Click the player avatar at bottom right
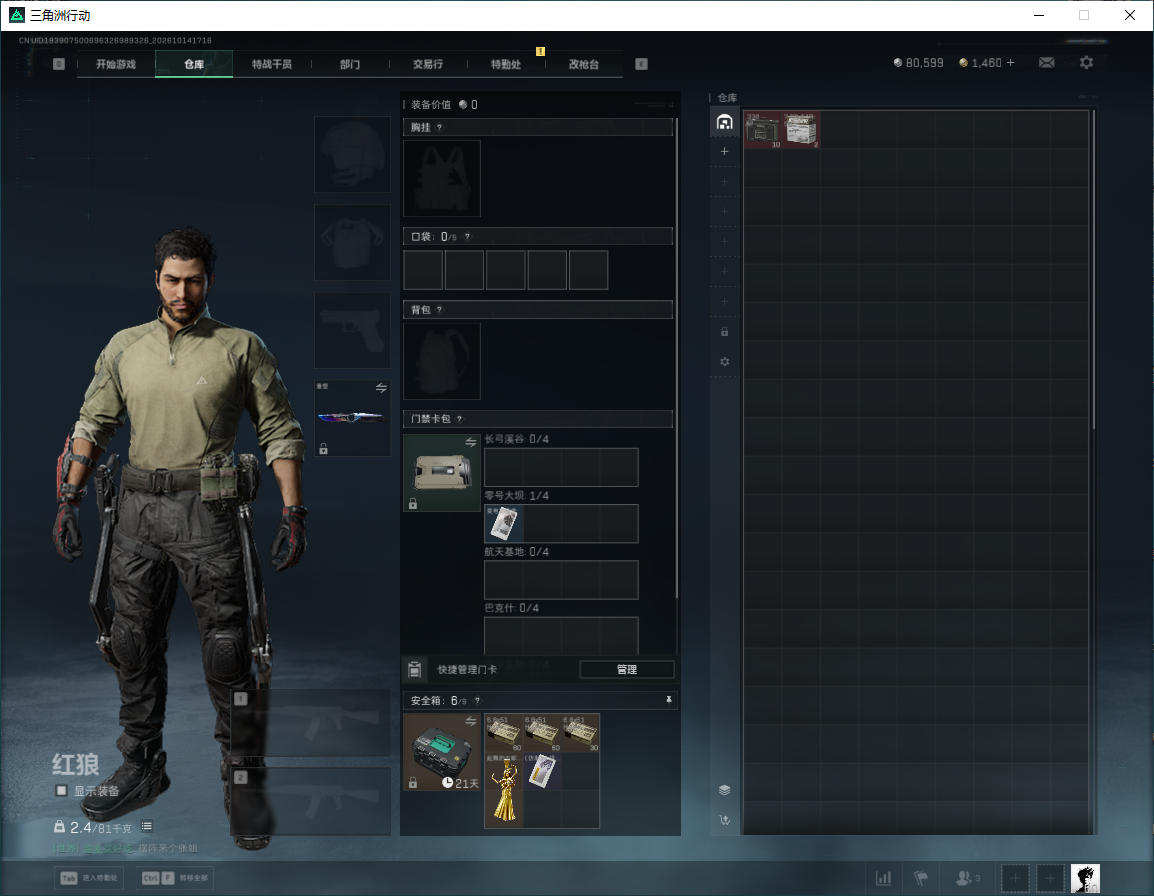The image size is (1154, 896). click(x=1085, y=878)
